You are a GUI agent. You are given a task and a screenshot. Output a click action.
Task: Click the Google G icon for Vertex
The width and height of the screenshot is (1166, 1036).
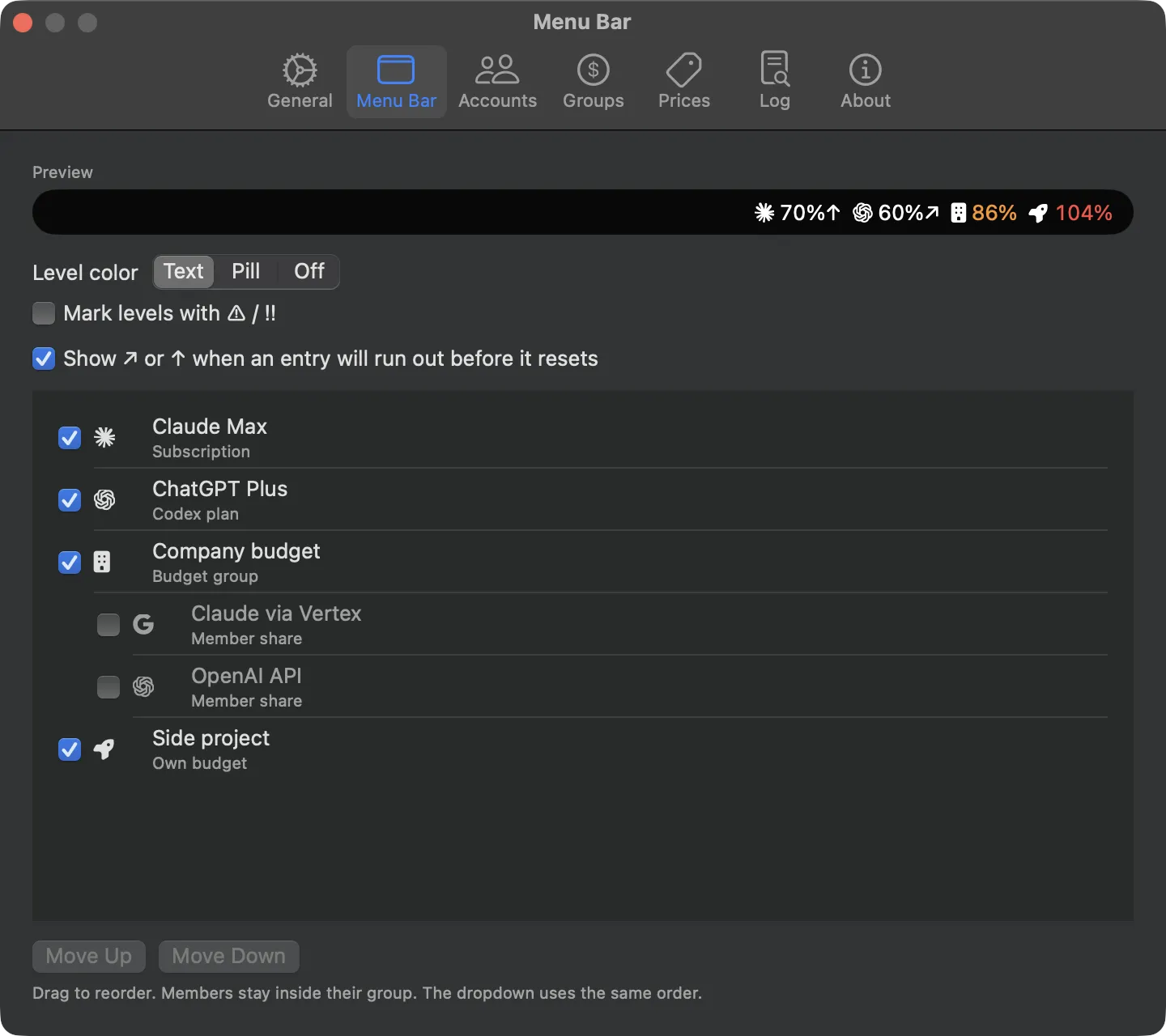click(143, 624)
